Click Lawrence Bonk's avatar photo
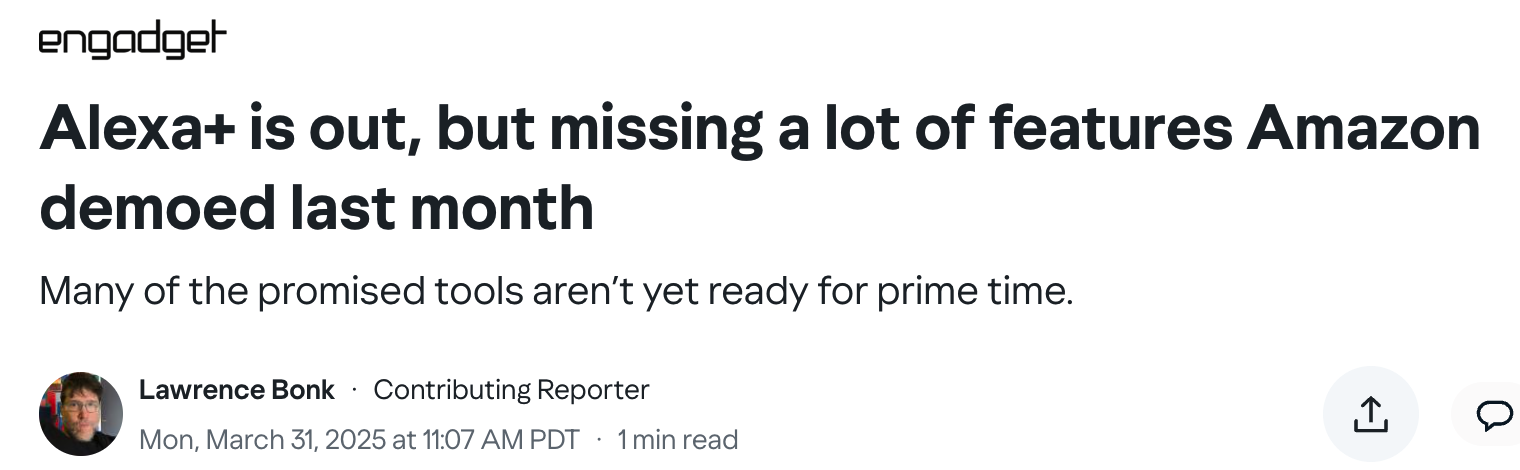This screenshot has width=1520, height=470. 81,414
